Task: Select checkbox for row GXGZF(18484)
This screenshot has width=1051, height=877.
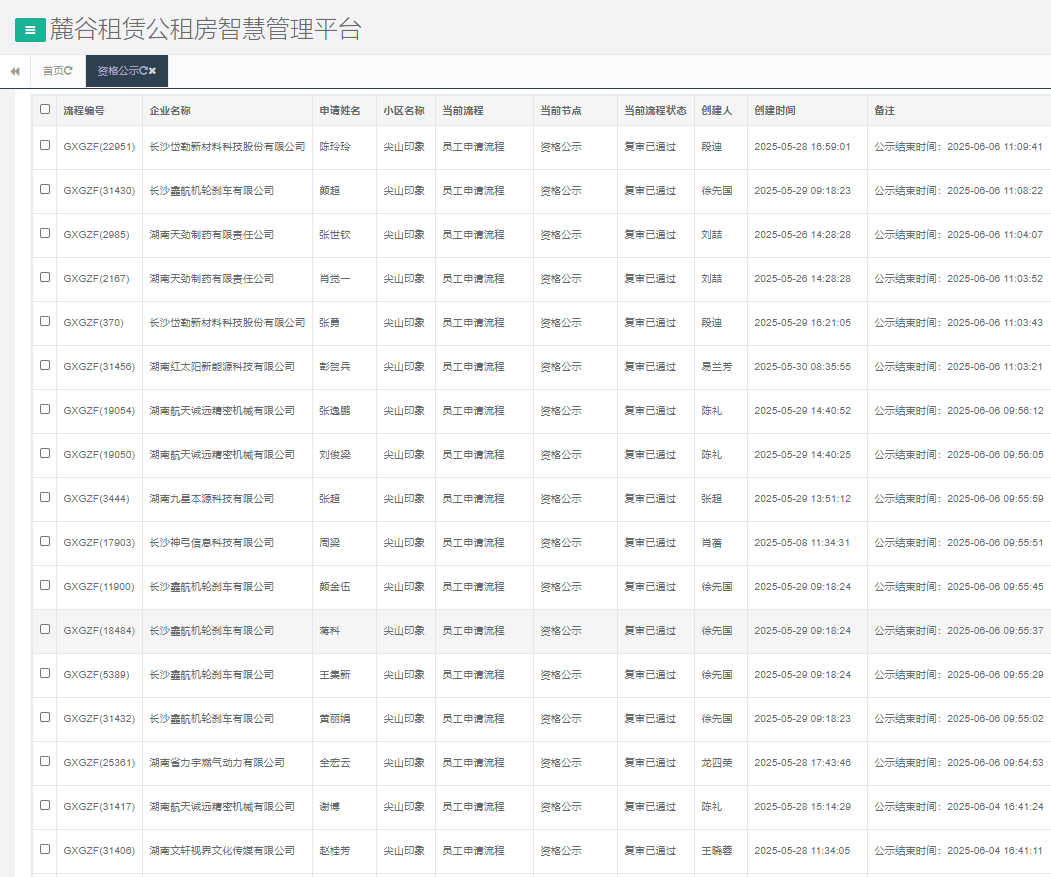Action: pos(45,630)
